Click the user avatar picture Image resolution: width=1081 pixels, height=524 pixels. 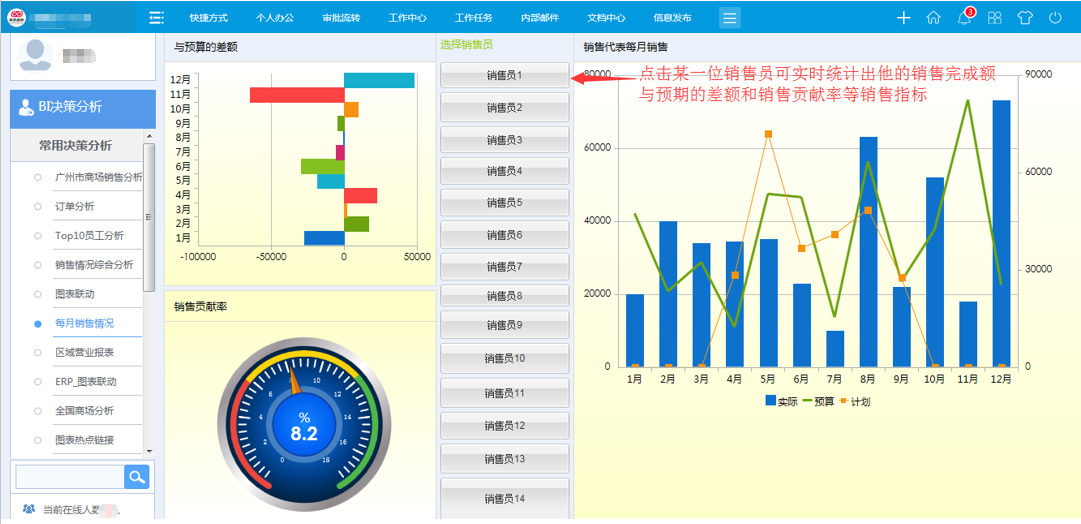(36, 55)
